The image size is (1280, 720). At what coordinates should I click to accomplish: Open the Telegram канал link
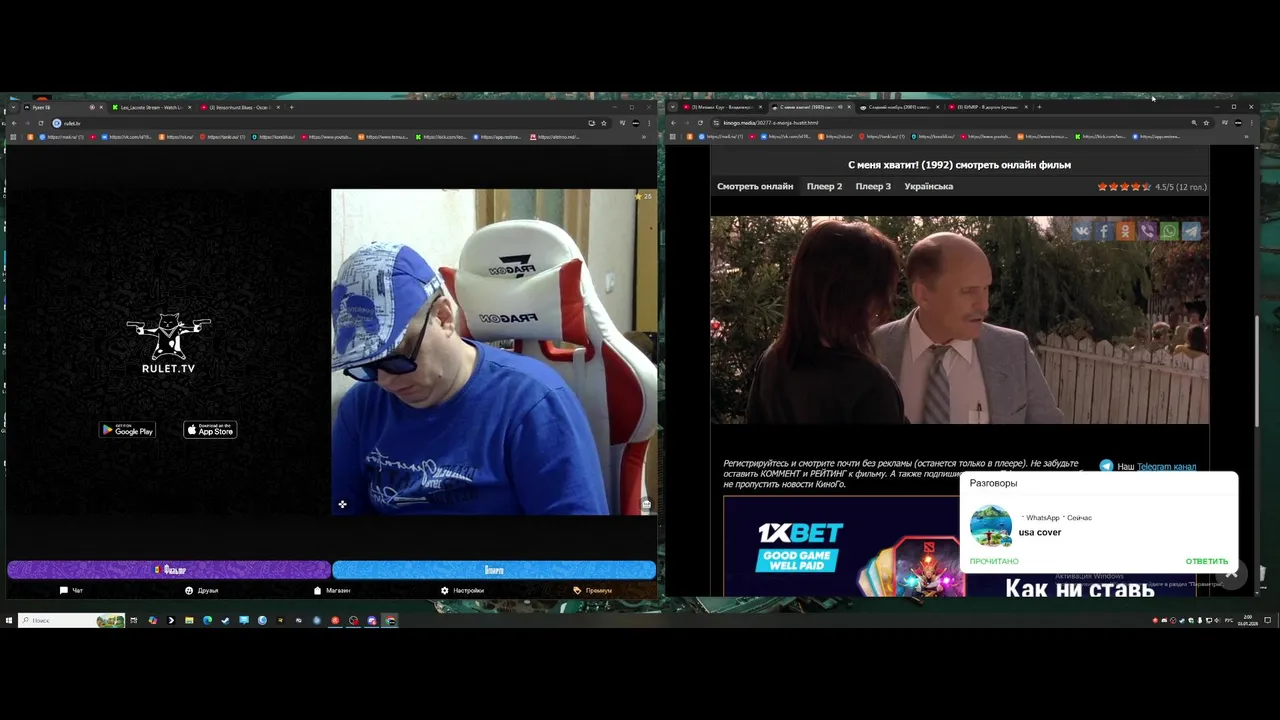coord(1166,467)
